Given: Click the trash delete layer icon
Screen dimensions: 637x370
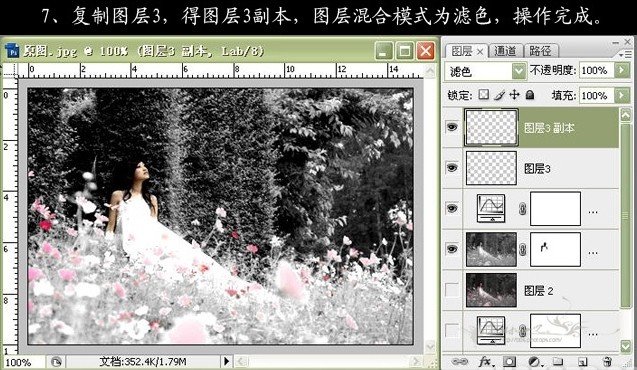Looking at the screenshot, I should point(607,361).
